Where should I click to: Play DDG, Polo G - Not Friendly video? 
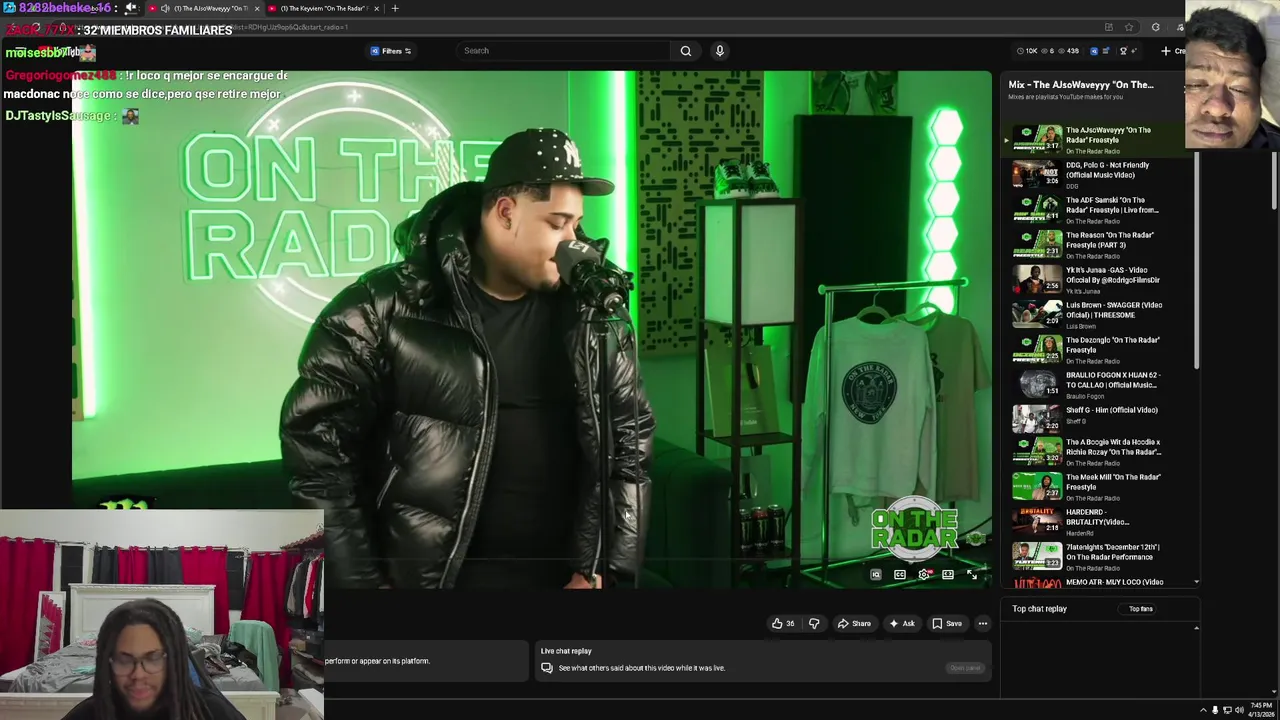click(1100, 174)
